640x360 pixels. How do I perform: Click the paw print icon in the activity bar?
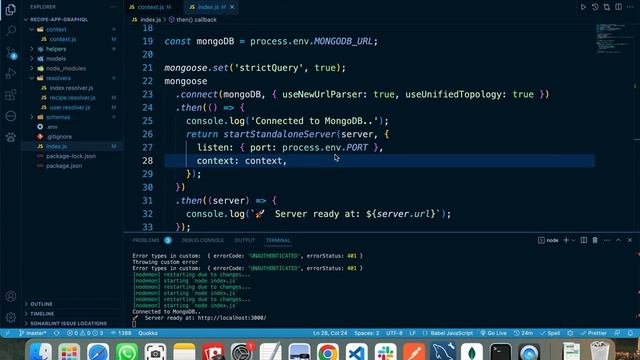[x=11, y=137]
